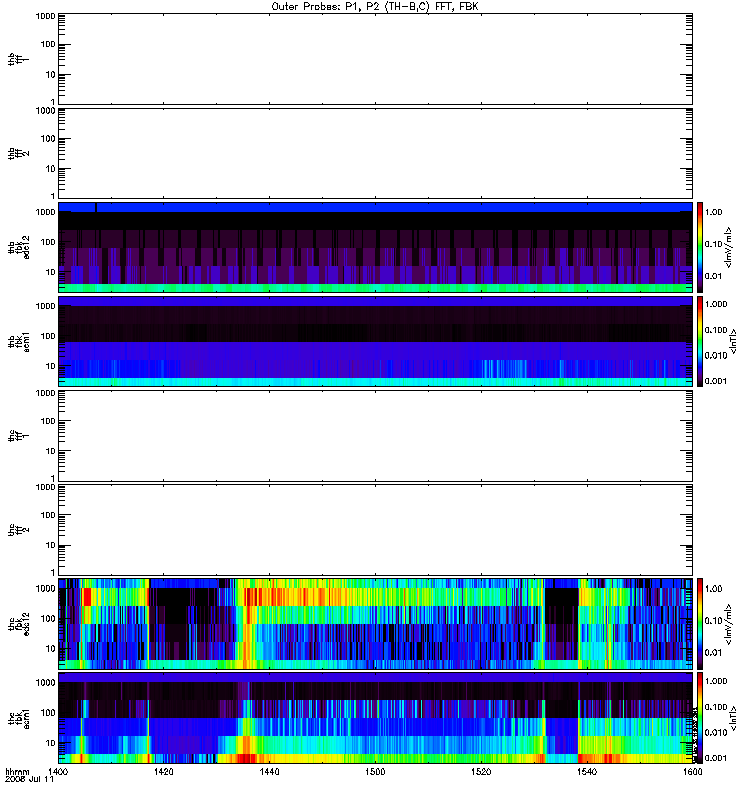Click the '0.001' value on thb scm1 color bar
The image size is (750, 800).
pos(716,381)
